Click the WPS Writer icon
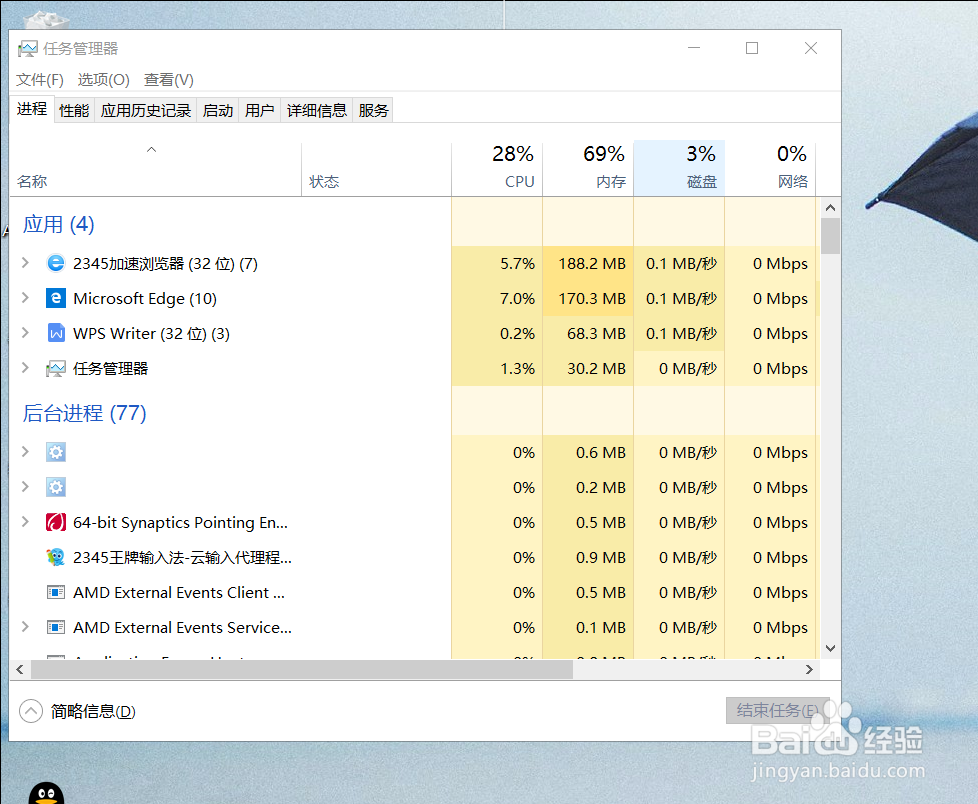Screen dimensions: 978x804 pos(56,333)
